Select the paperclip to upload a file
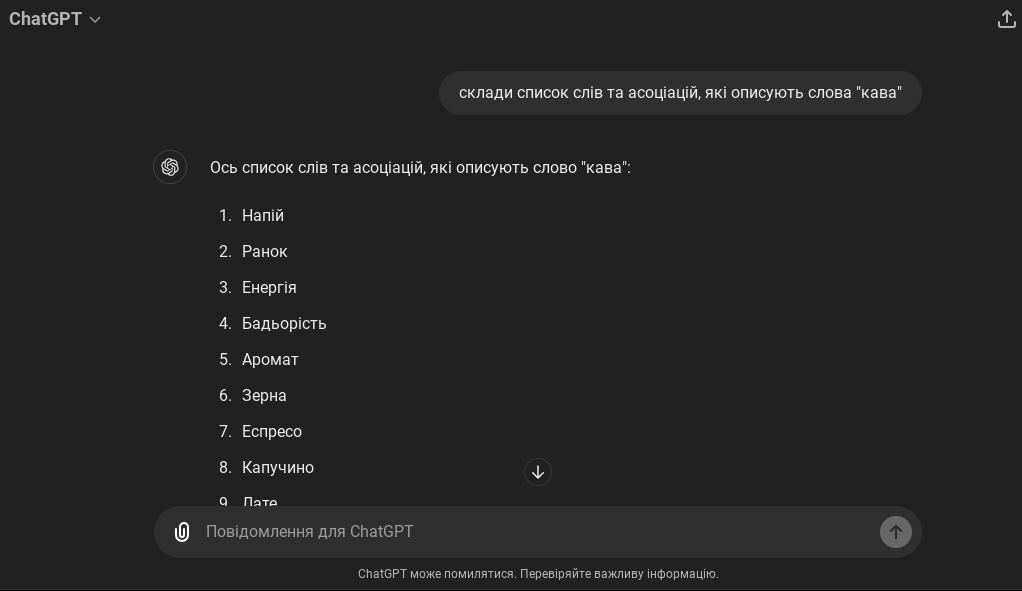 (x=182, y=532)
